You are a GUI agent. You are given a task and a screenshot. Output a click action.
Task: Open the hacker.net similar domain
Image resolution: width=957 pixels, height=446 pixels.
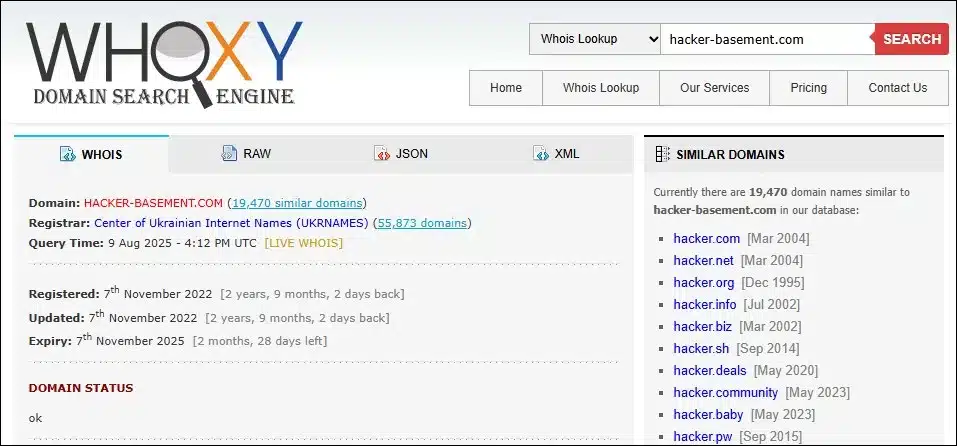point(703,261)
